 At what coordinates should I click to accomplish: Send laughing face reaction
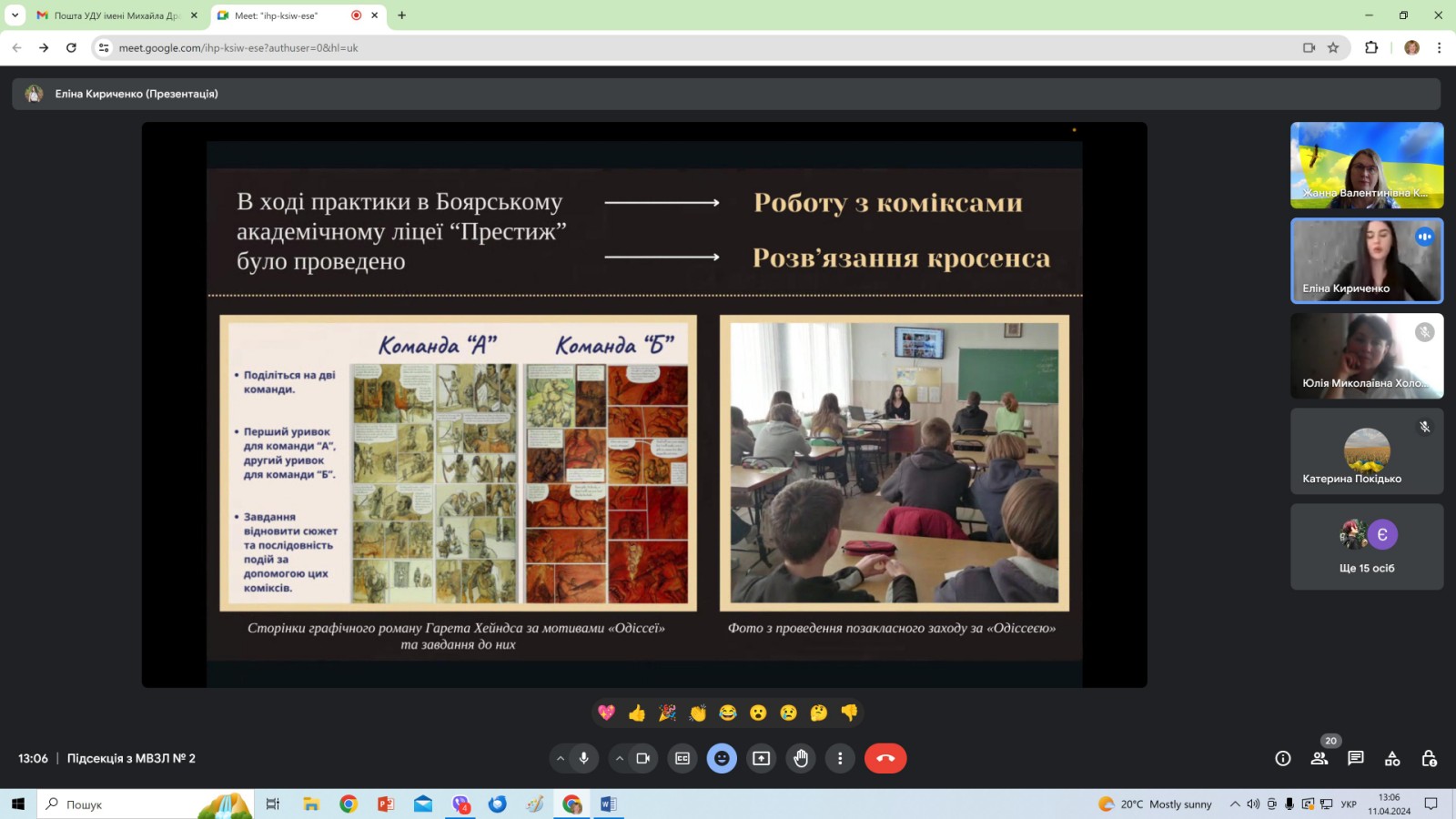(x=728, y=713)
